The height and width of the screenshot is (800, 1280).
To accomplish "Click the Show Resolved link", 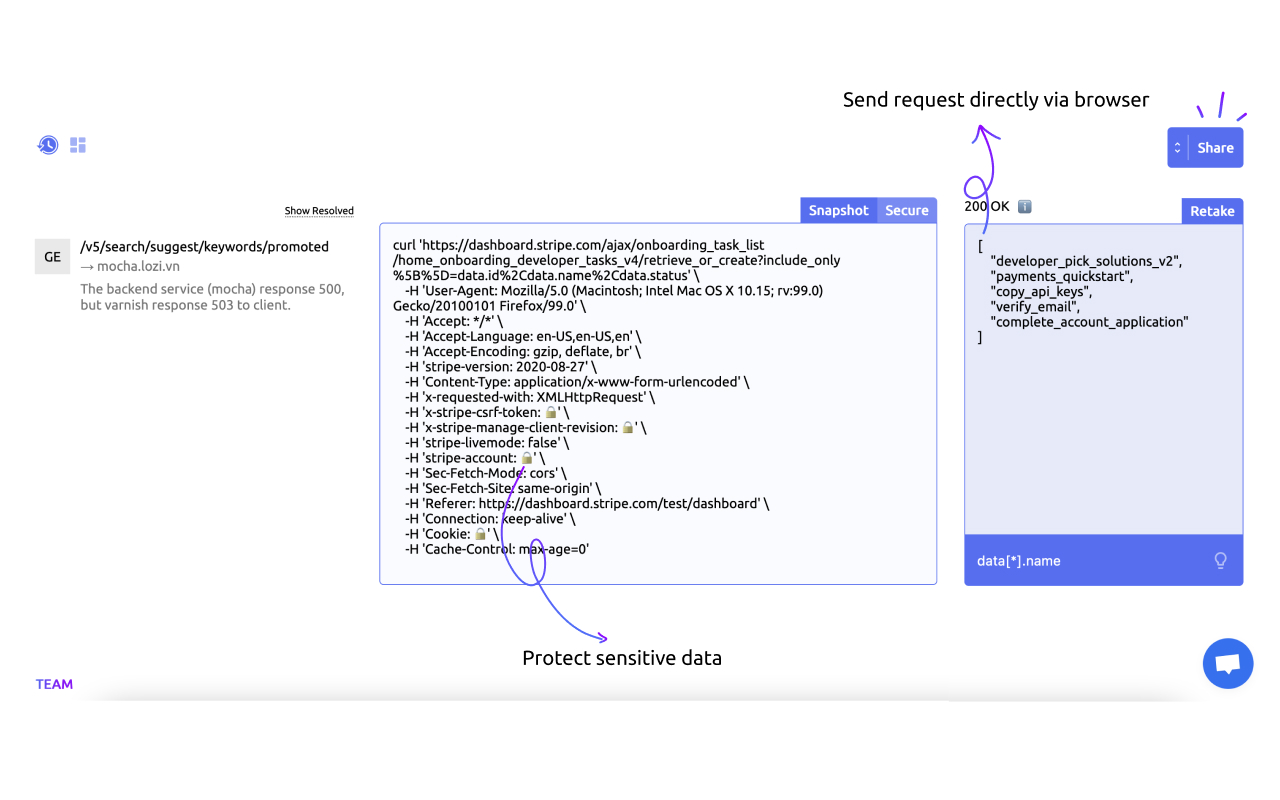I will [319, 211].
